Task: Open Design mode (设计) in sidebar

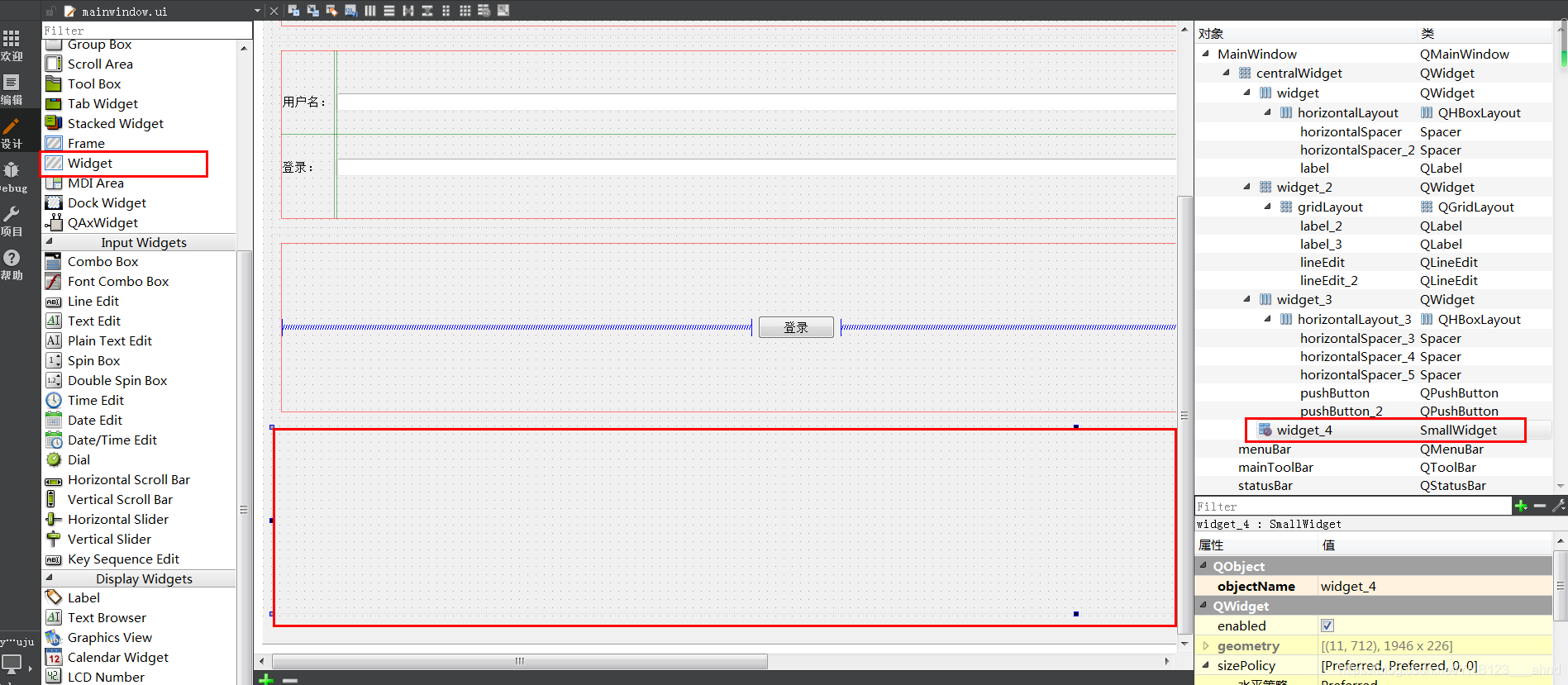Action: 12,133
